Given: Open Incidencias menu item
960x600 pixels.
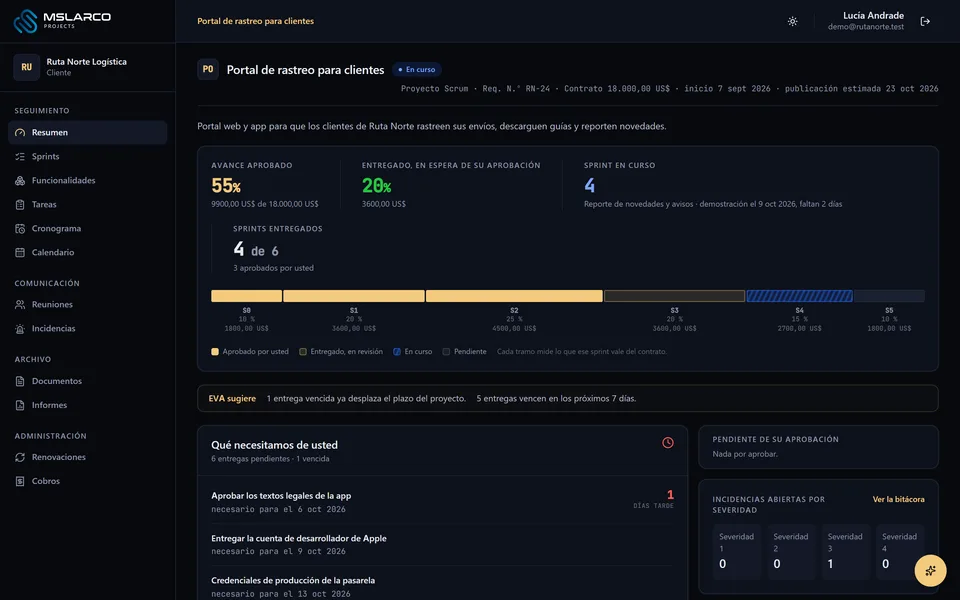Looking at the screenshot, I should [x=88, y=329].
